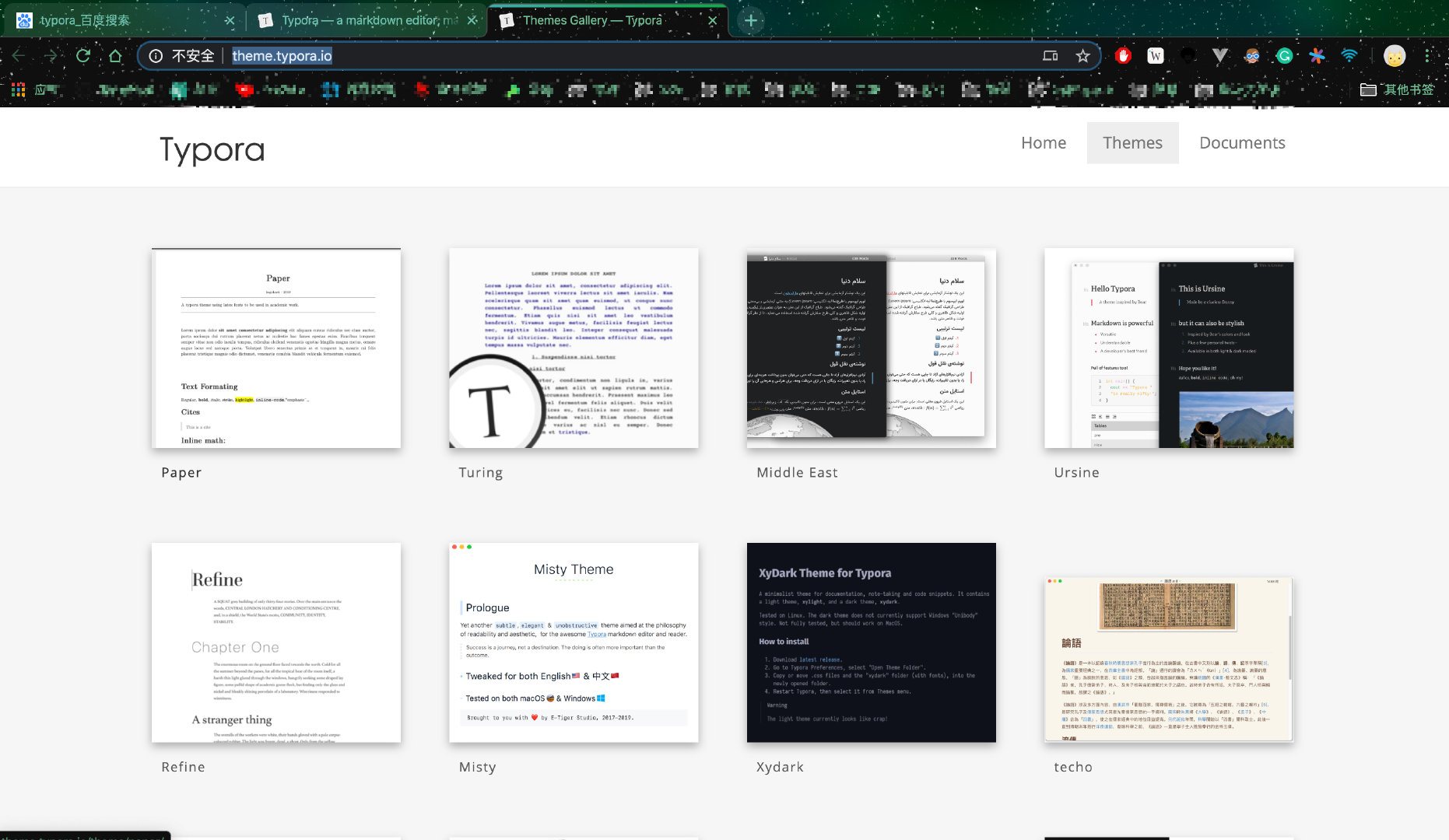Image resolution: width=1449 pixels, height=840 pixels.
Task: Click the address bar URL theme.typora.io
Action: pyautogui.click(x=282, y=56)
